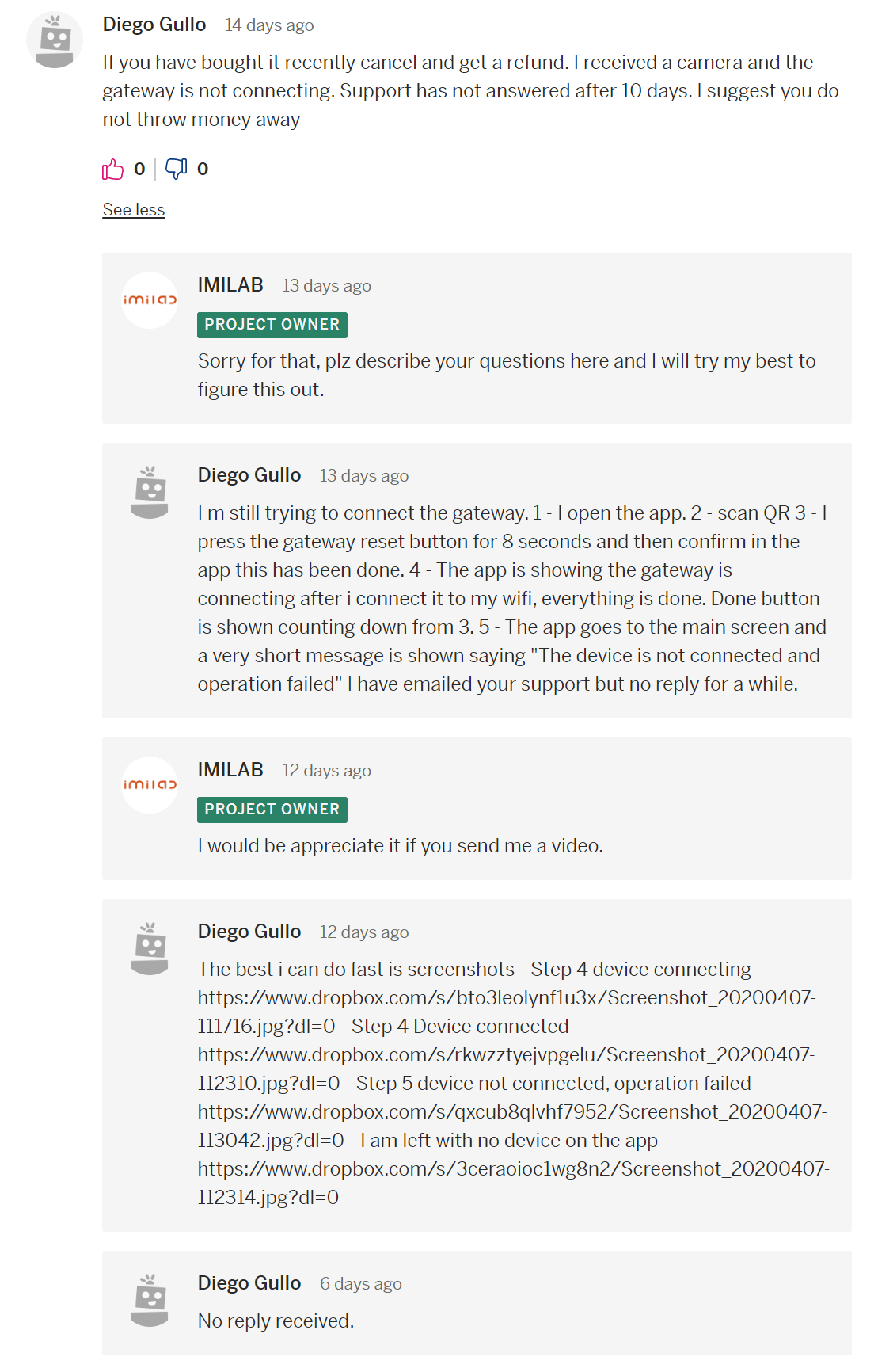
Task: Click the thumbs-up like icon
Action: pos(113,169)
